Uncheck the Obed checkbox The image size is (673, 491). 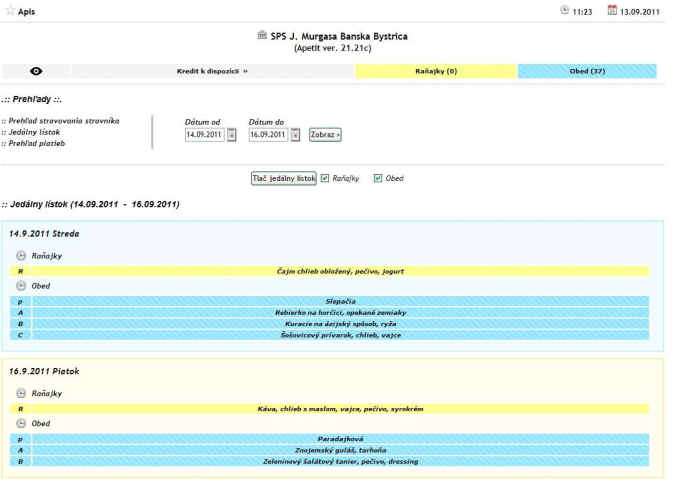(378, 178)
